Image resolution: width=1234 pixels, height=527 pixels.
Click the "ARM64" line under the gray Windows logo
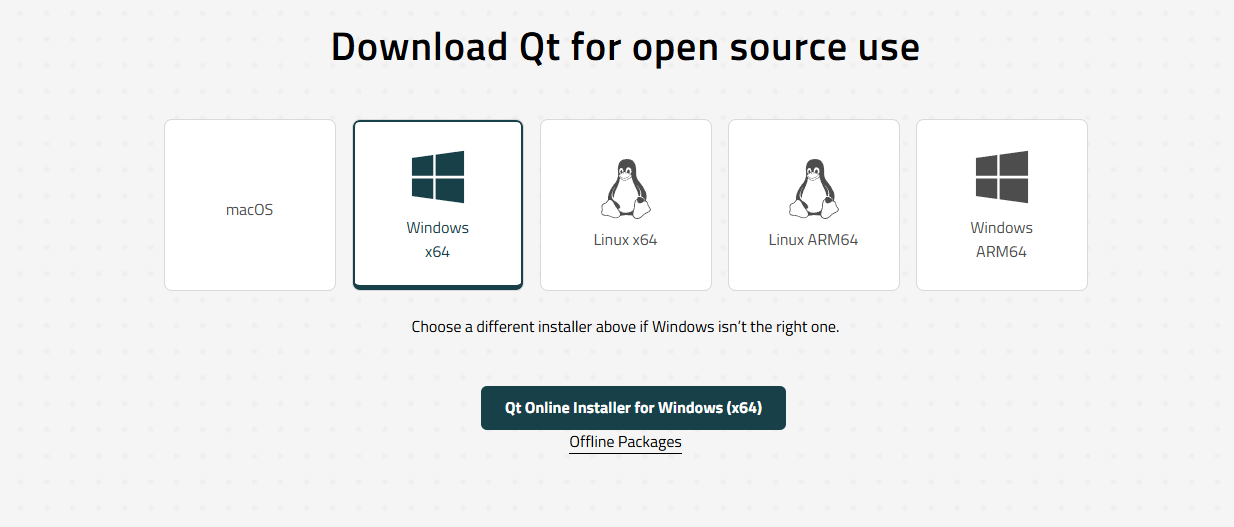coord(1002,252)
